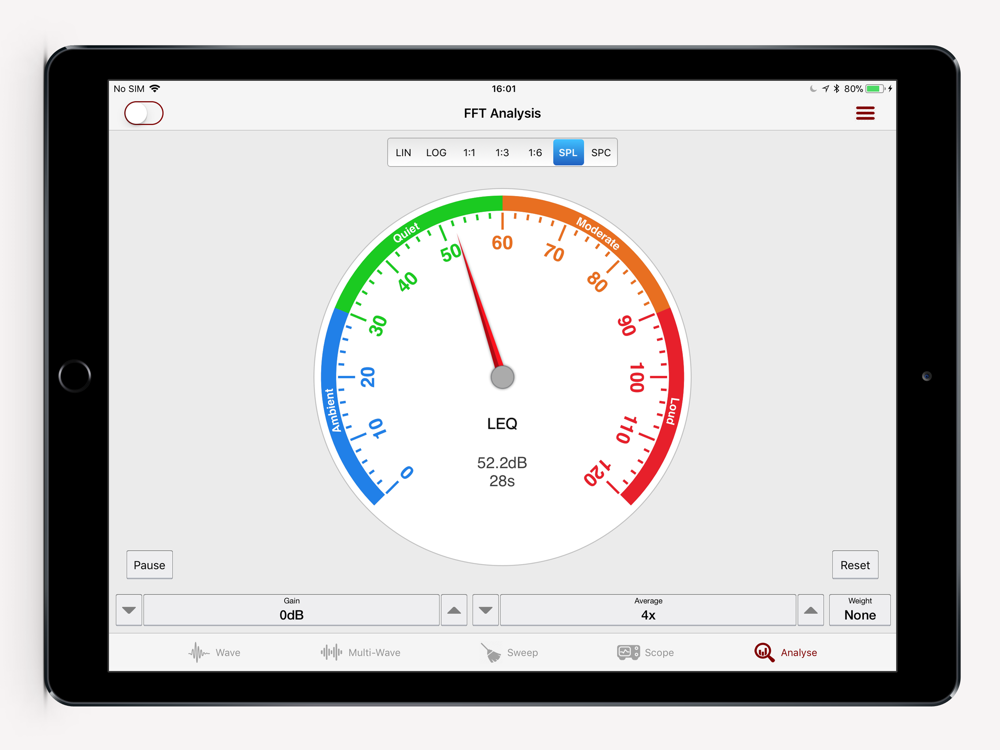Click the 28s elapsed time
Image resolution: width=1000 pixels, height=750 pixels.
(502, 481)
